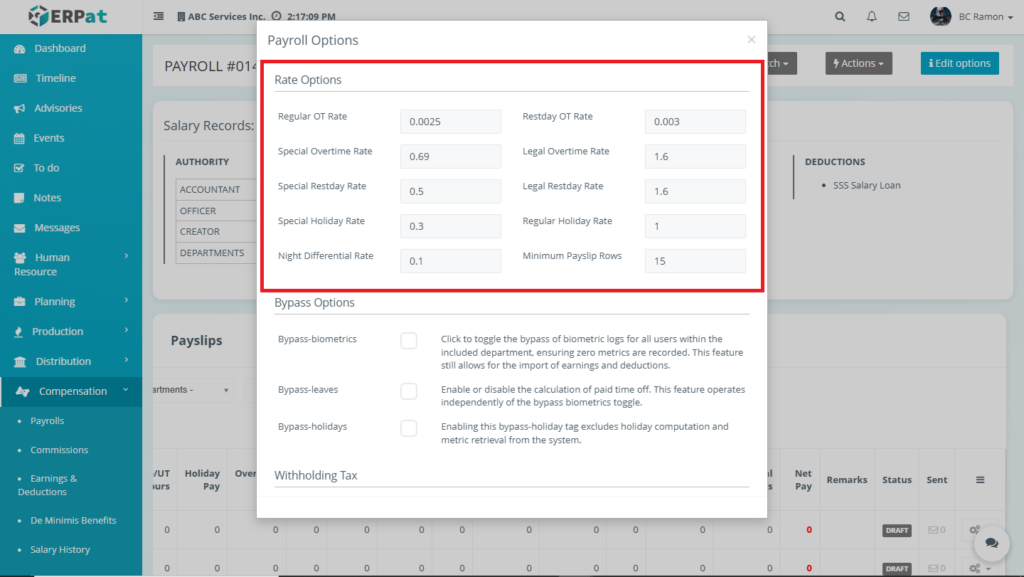Click the BC Ramon profile avatar
Screen dimensions: 1024x577
[x=940, y=16]
